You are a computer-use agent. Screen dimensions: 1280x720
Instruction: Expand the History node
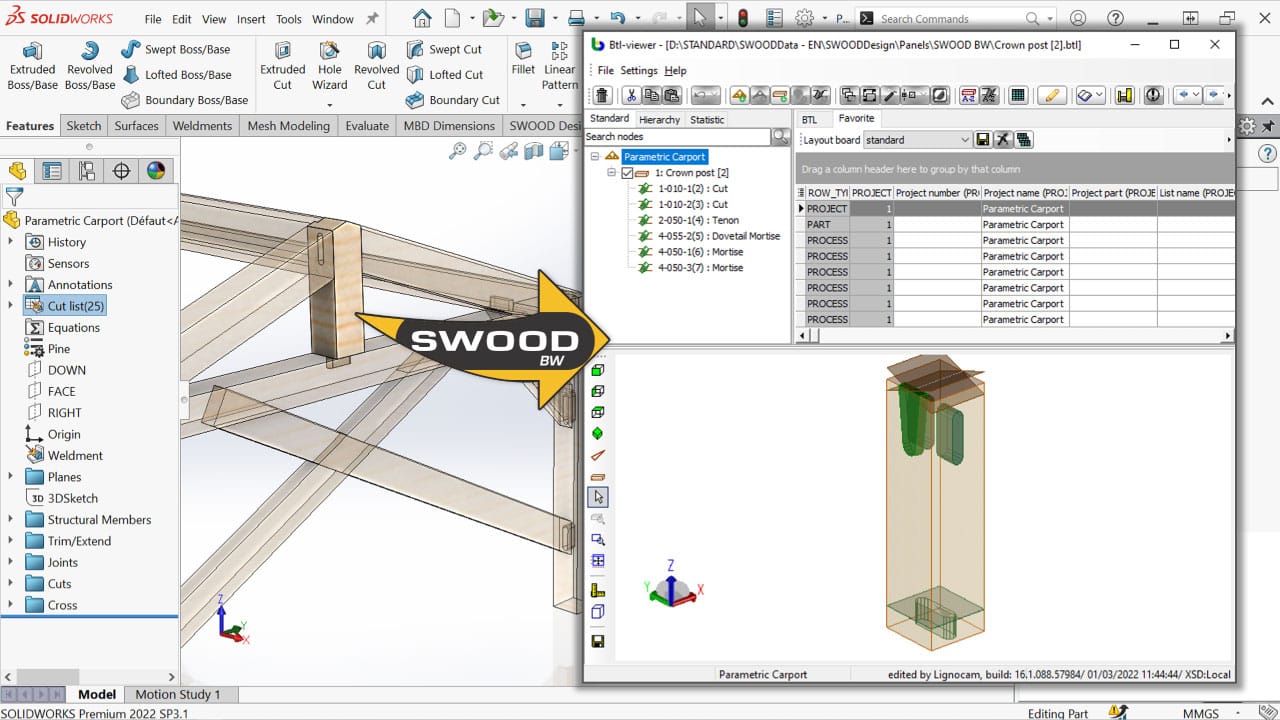tap(11, 242)
